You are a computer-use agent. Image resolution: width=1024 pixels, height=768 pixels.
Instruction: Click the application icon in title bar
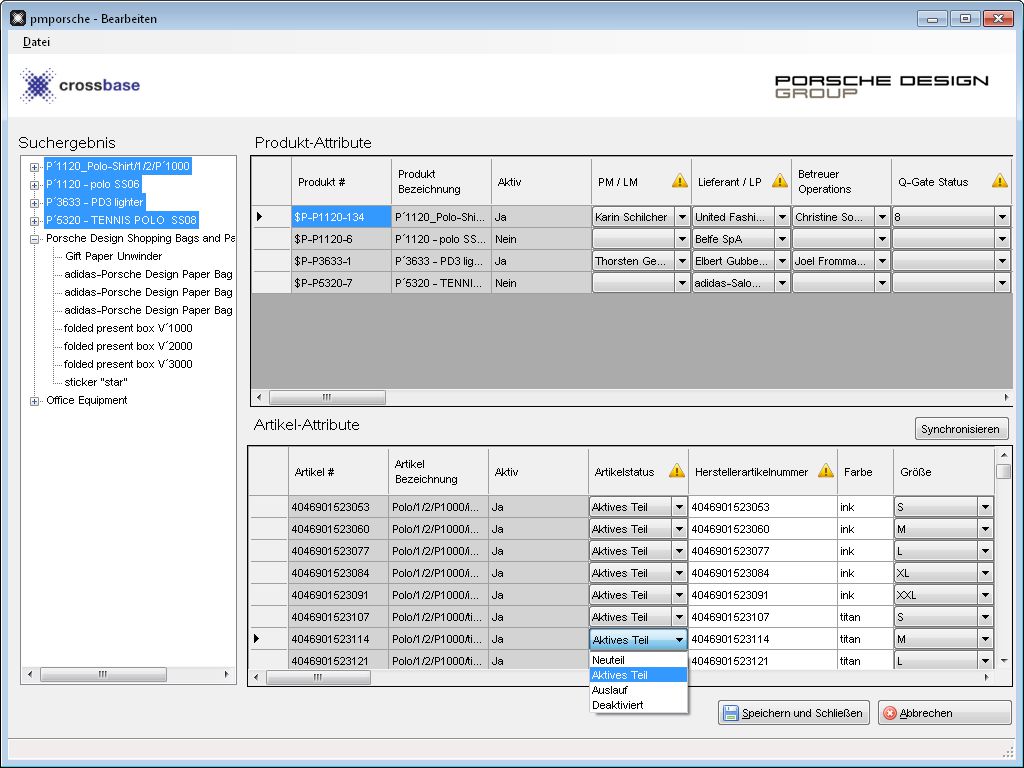[18, 18]
